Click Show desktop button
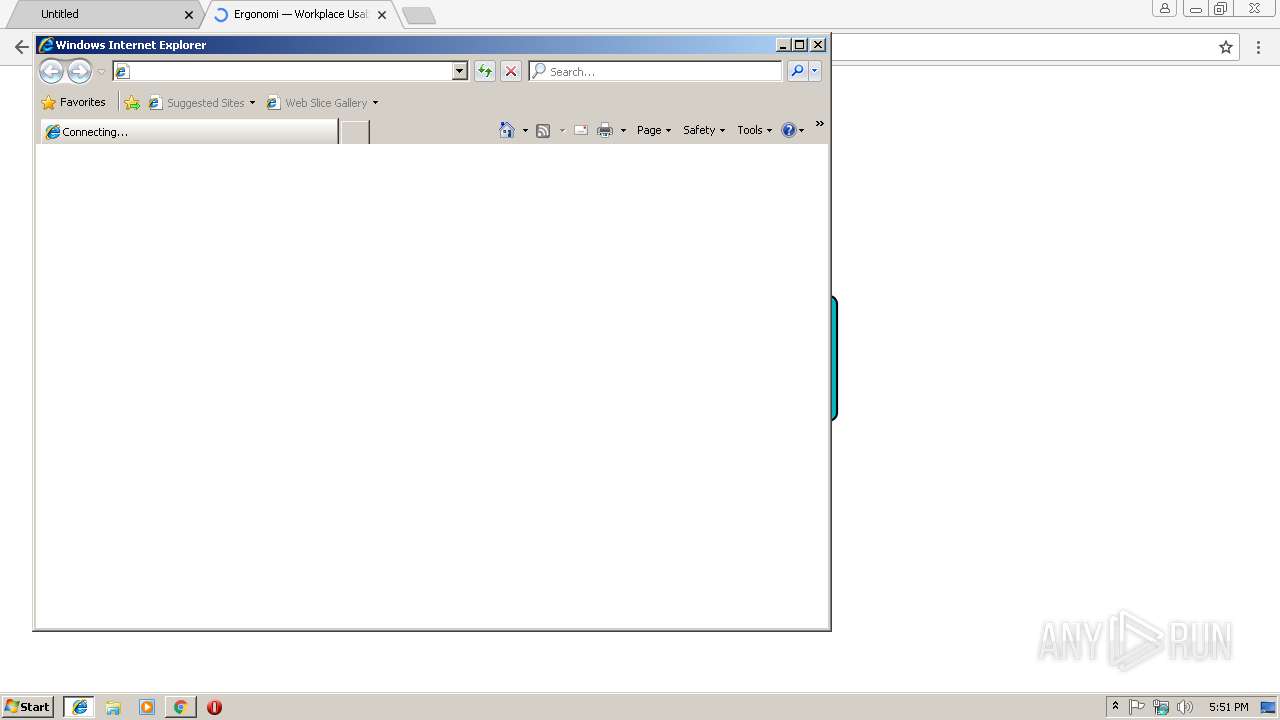This screenshot has height=720, width=1280. [x=1268, y=707]
